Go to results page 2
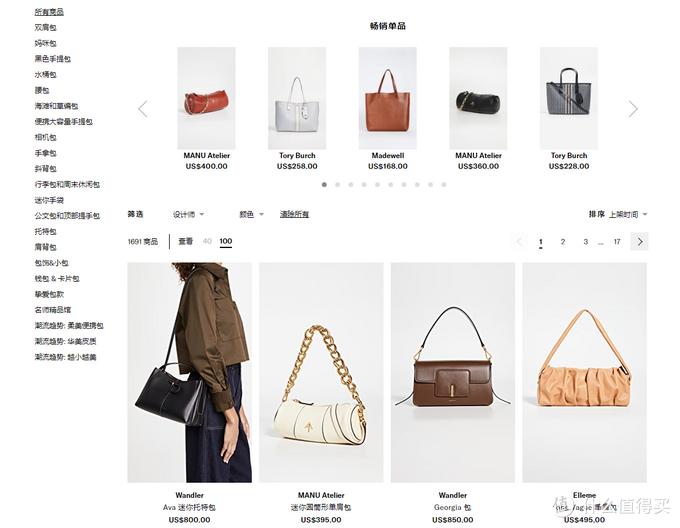This screenshot has width=680, height=528. click(563, 241)
